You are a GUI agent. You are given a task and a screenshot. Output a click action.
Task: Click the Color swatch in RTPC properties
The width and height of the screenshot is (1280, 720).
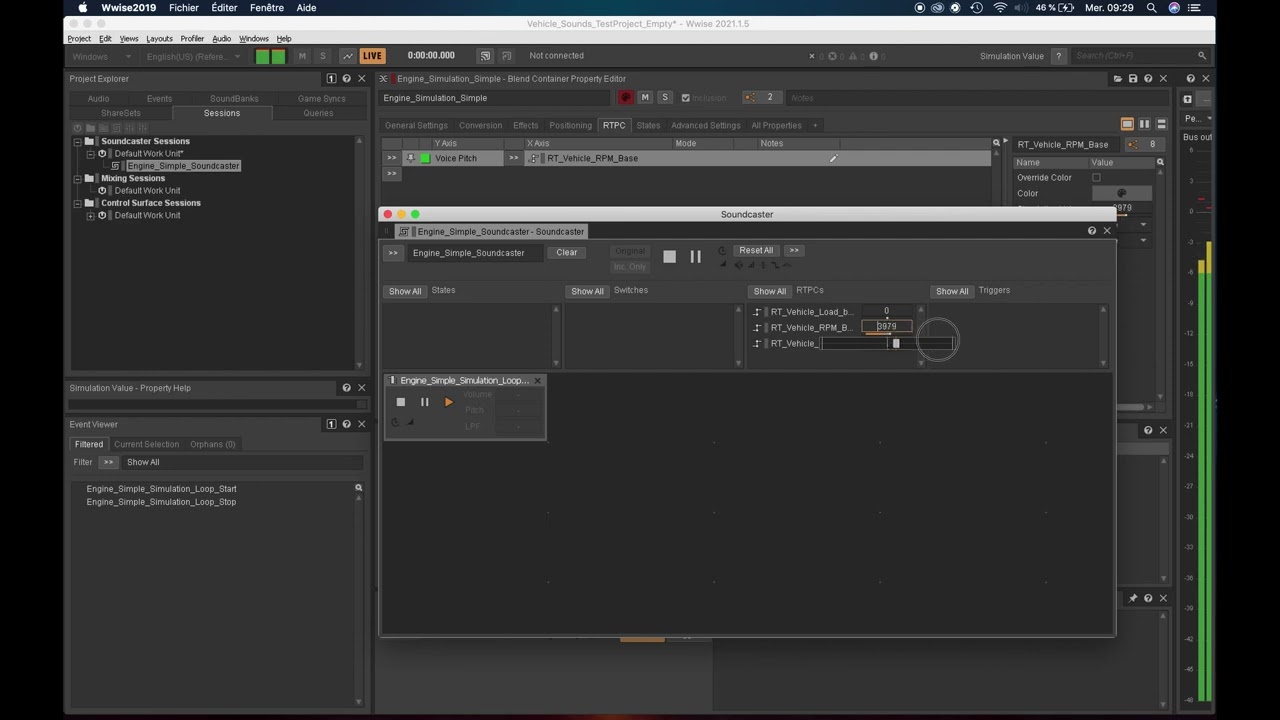1121,193
